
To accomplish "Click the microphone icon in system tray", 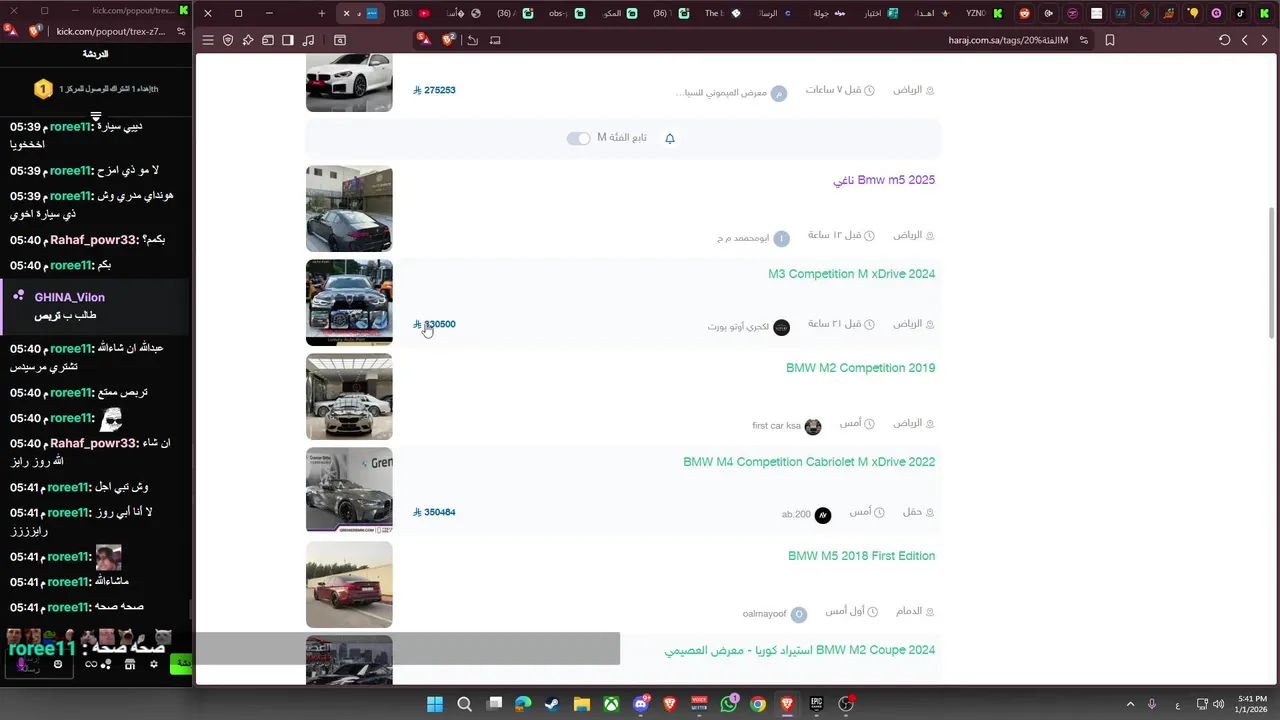I will 1152,704.
